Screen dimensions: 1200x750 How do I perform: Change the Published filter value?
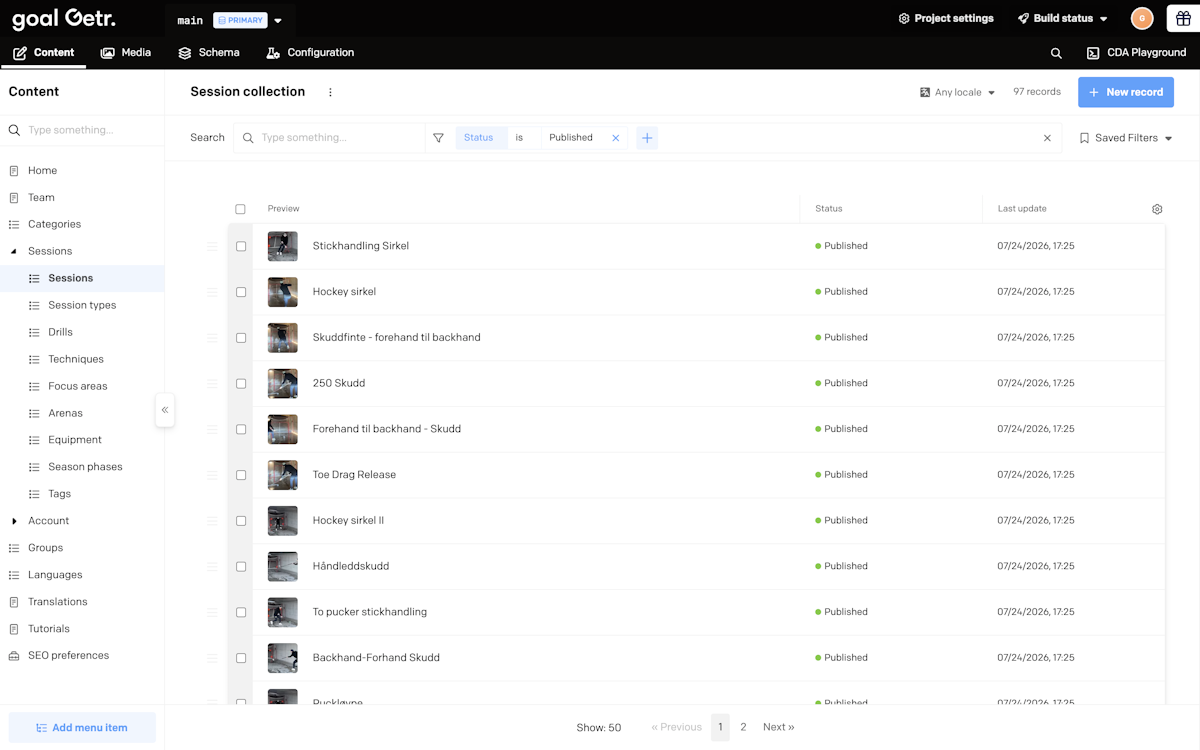point(571,138)
